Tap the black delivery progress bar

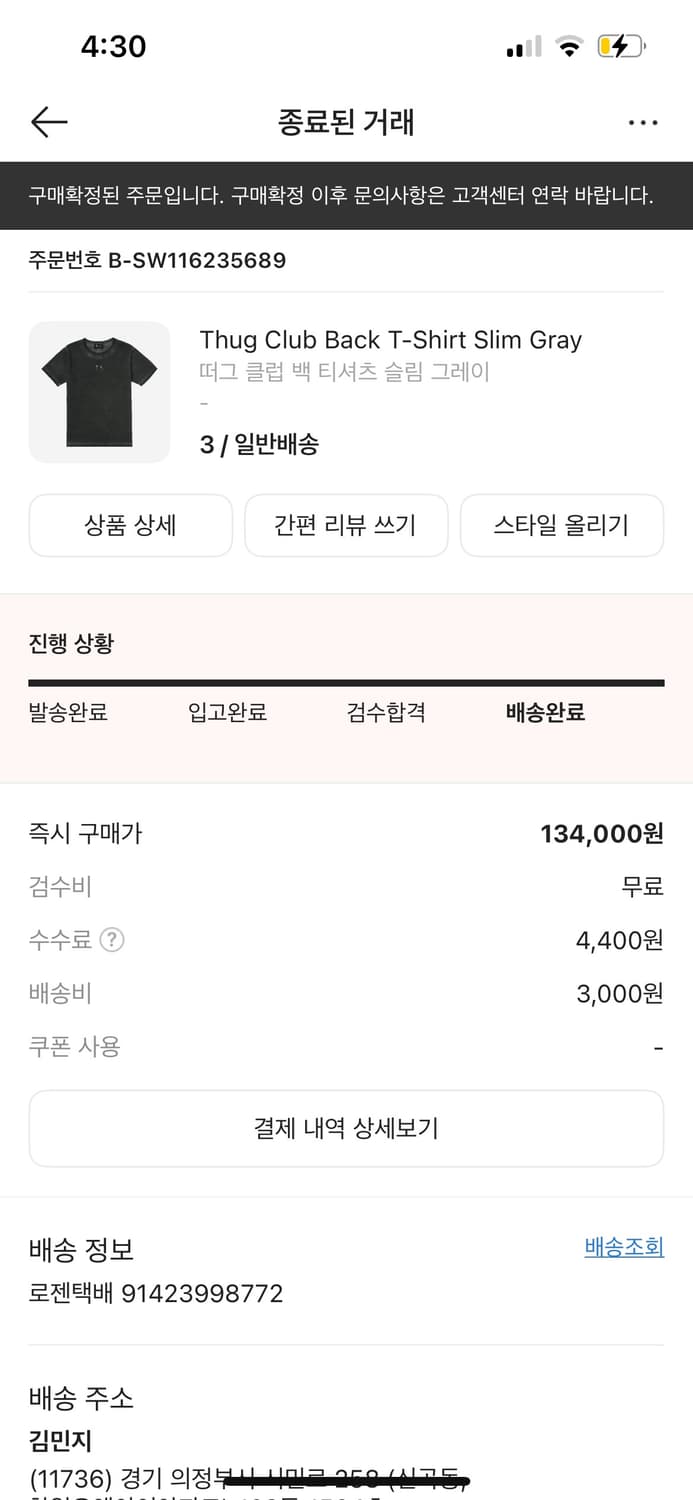point(346,683)
